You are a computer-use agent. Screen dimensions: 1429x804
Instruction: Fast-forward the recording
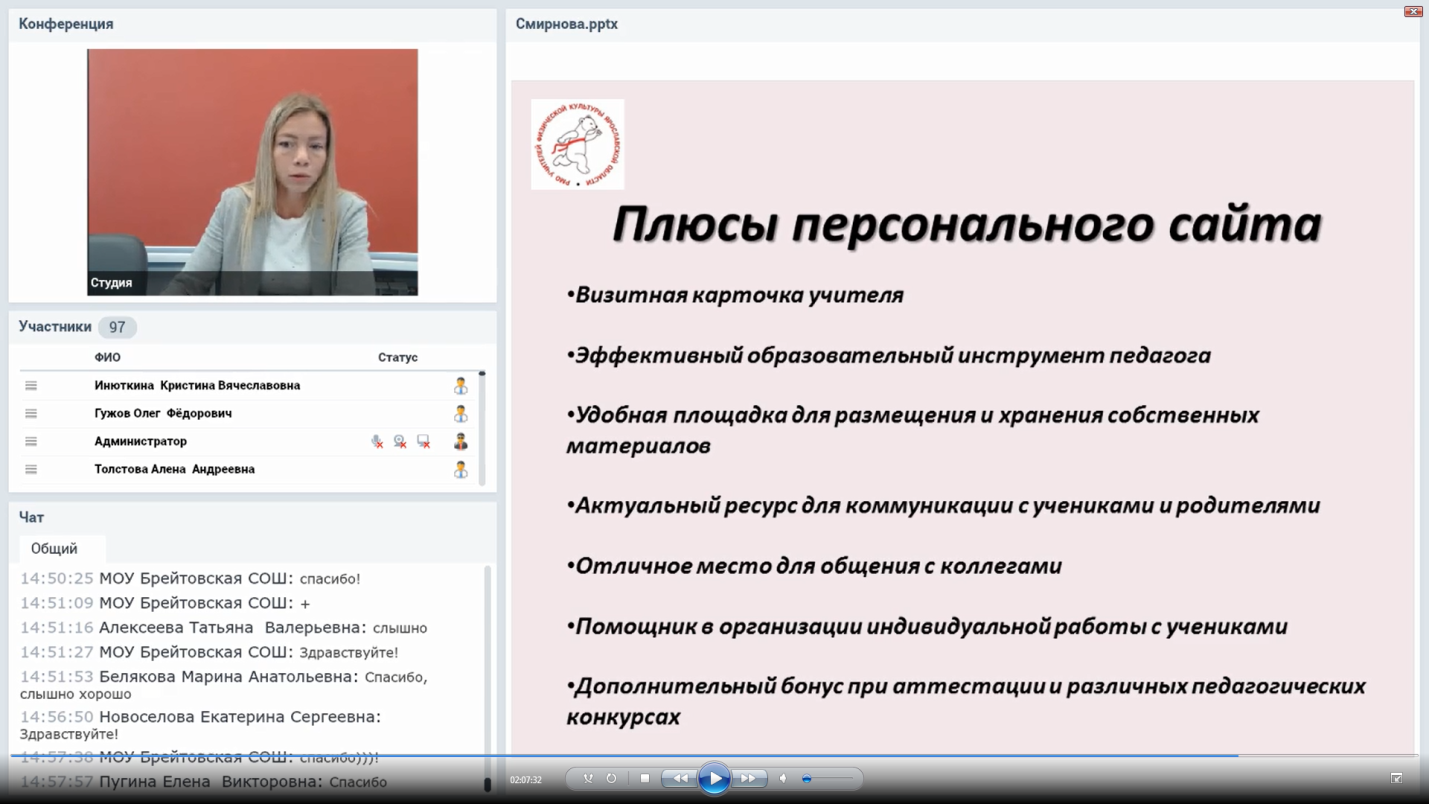pyautogui.click(x=748, y=778)
